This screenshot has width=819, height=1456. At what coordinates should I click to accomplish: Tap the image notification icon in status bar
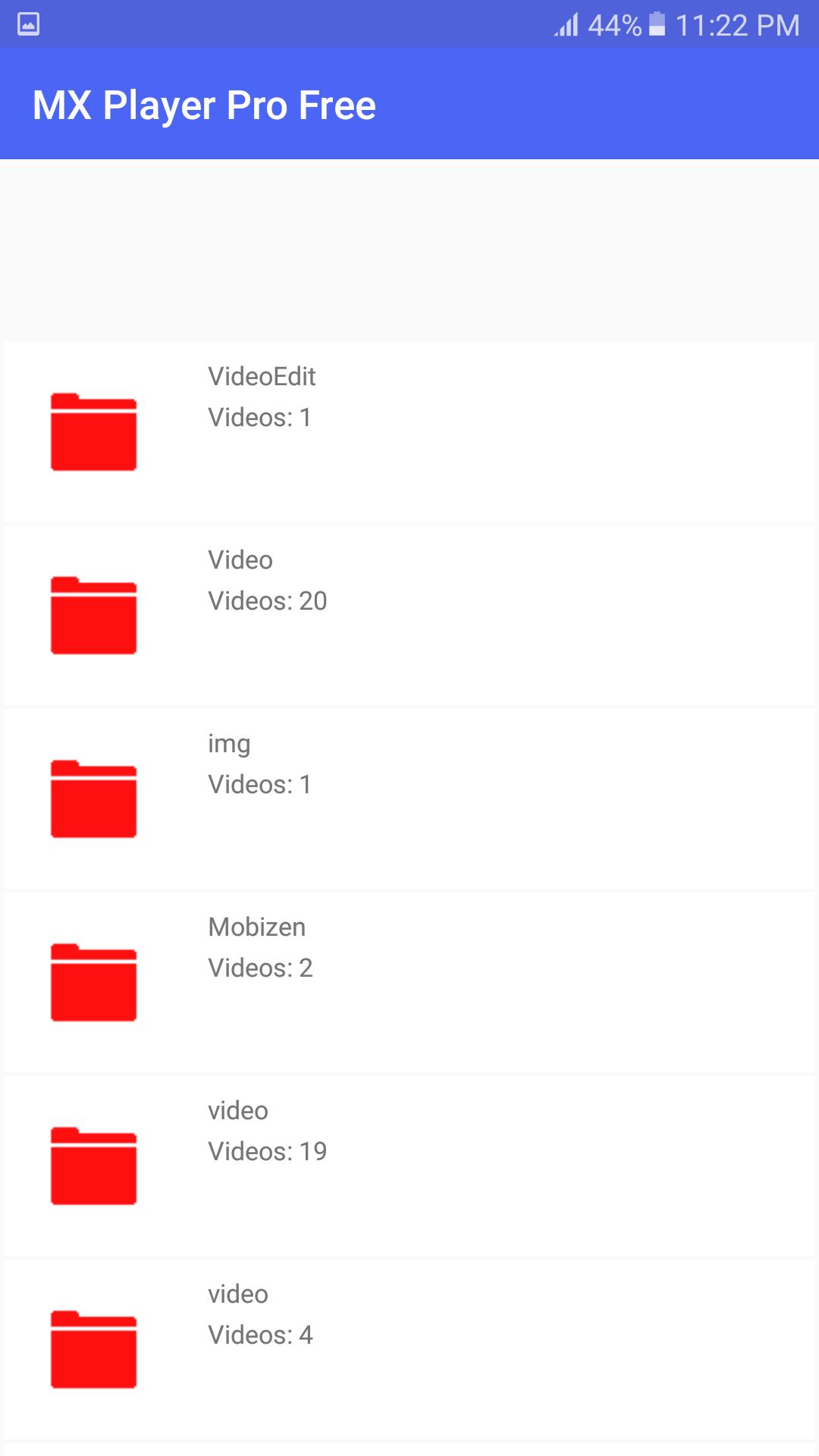point(28,24)
